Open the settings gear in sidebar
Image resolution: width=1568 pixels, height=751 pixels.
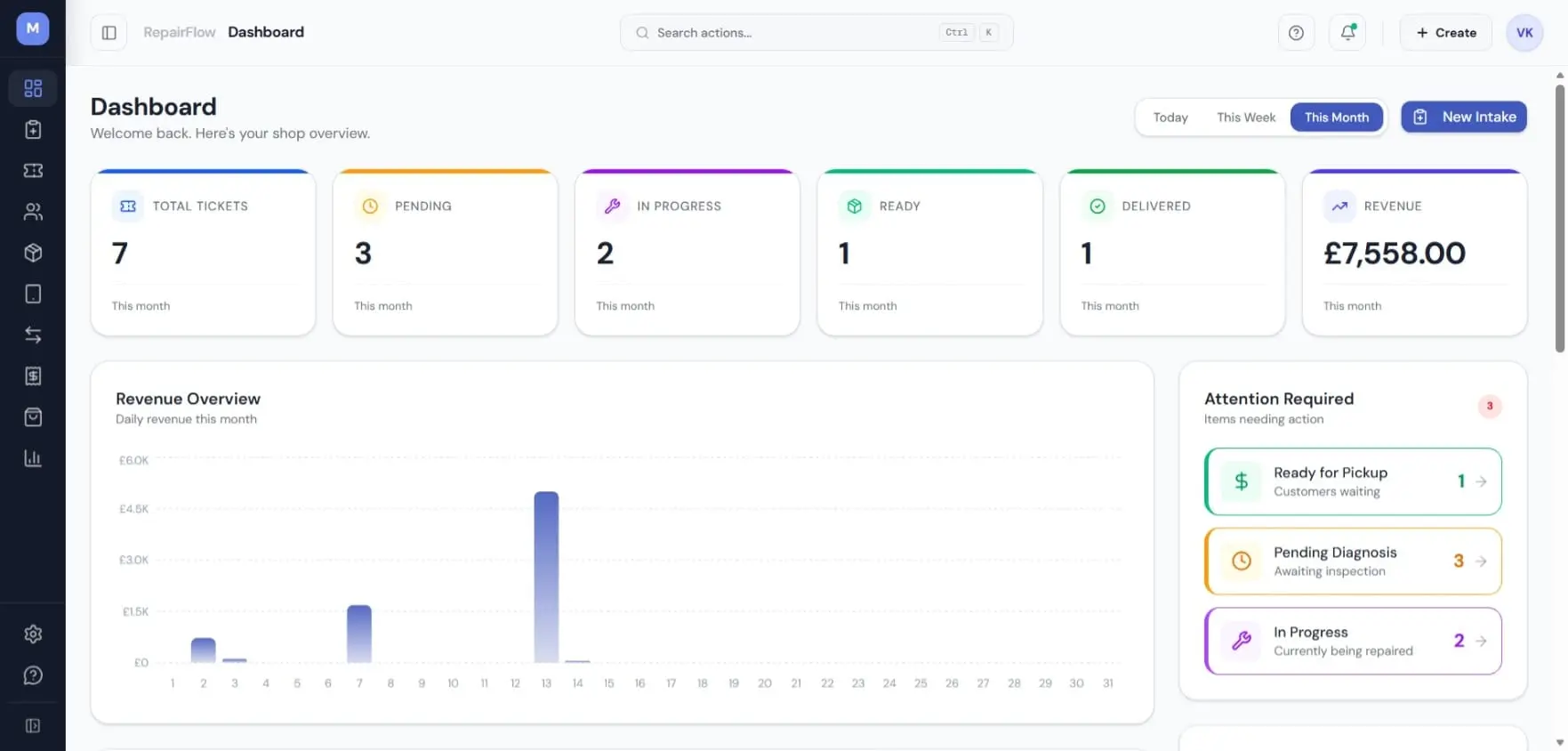click(33, 634)
